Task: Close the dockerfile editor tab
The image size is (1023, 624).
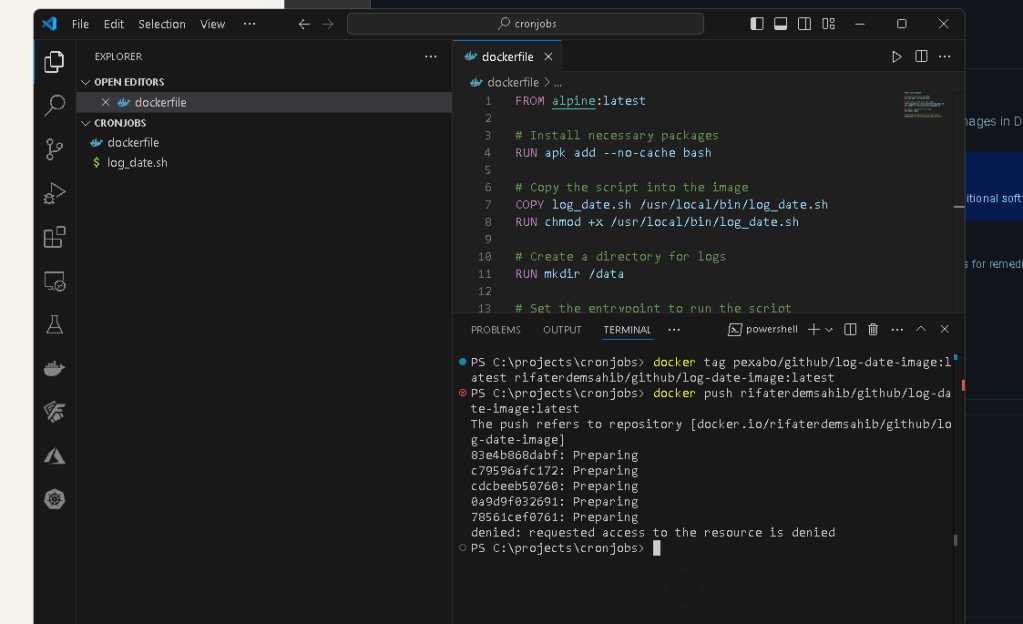Action: coord(549,57)
